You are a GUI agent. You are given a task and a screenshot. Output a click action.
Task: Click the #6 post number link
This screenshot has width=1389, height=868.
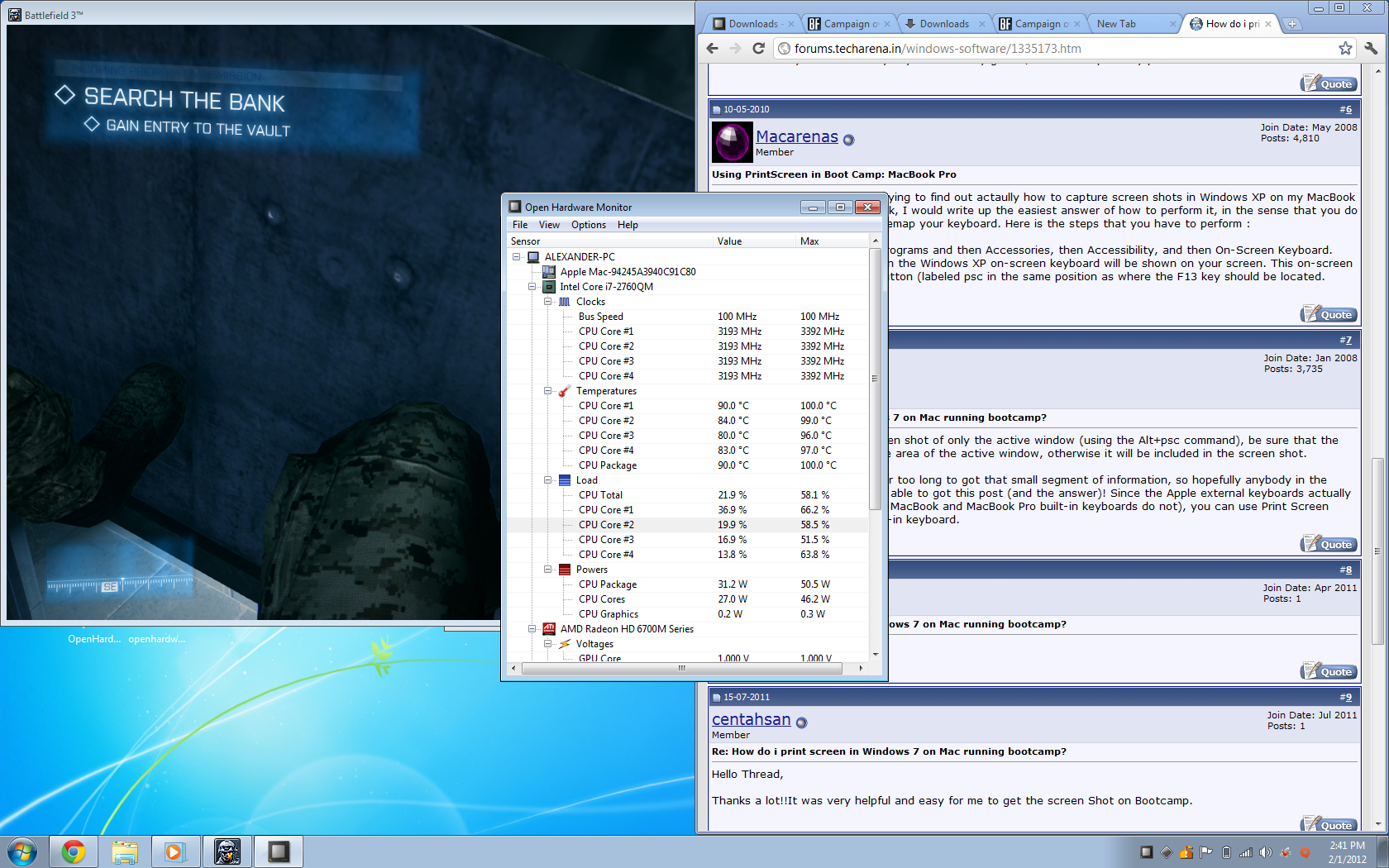1346,109
